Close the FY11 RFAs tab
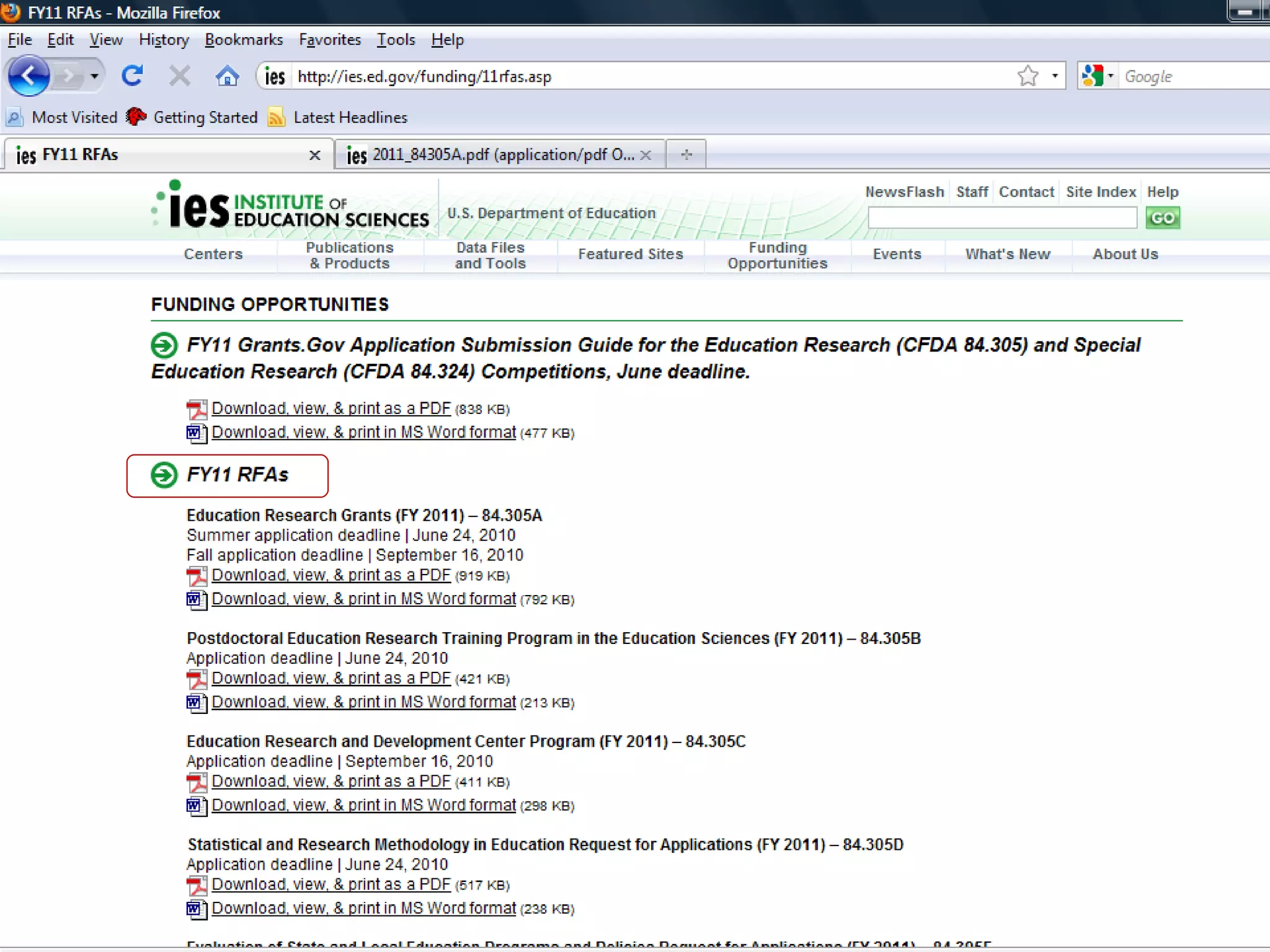This screenshot has width=1270, height=952. 314,155
